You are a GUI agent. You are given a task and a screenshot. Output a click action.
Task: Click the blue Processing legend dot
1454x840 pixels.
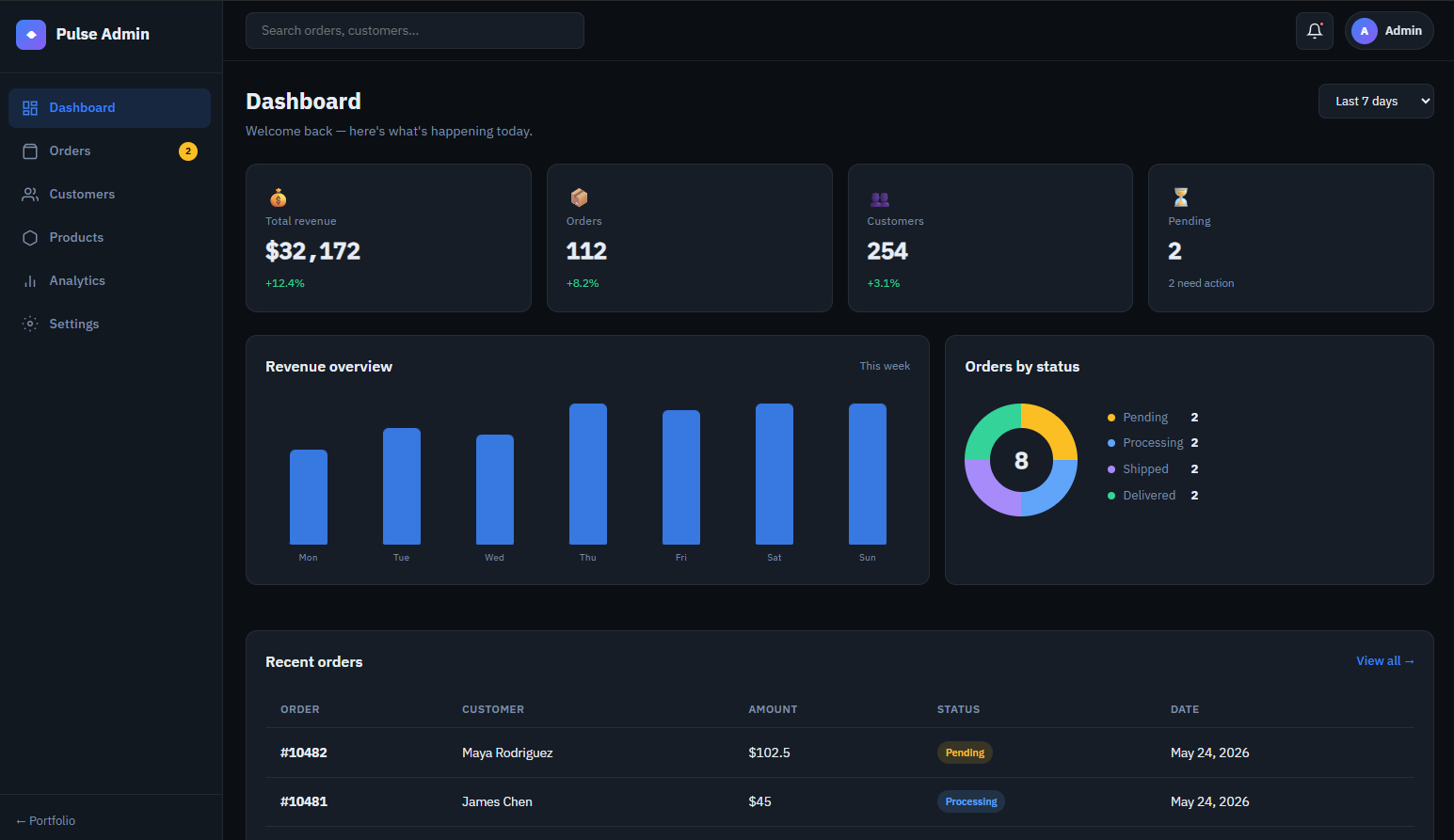(x=1111, y=443)
